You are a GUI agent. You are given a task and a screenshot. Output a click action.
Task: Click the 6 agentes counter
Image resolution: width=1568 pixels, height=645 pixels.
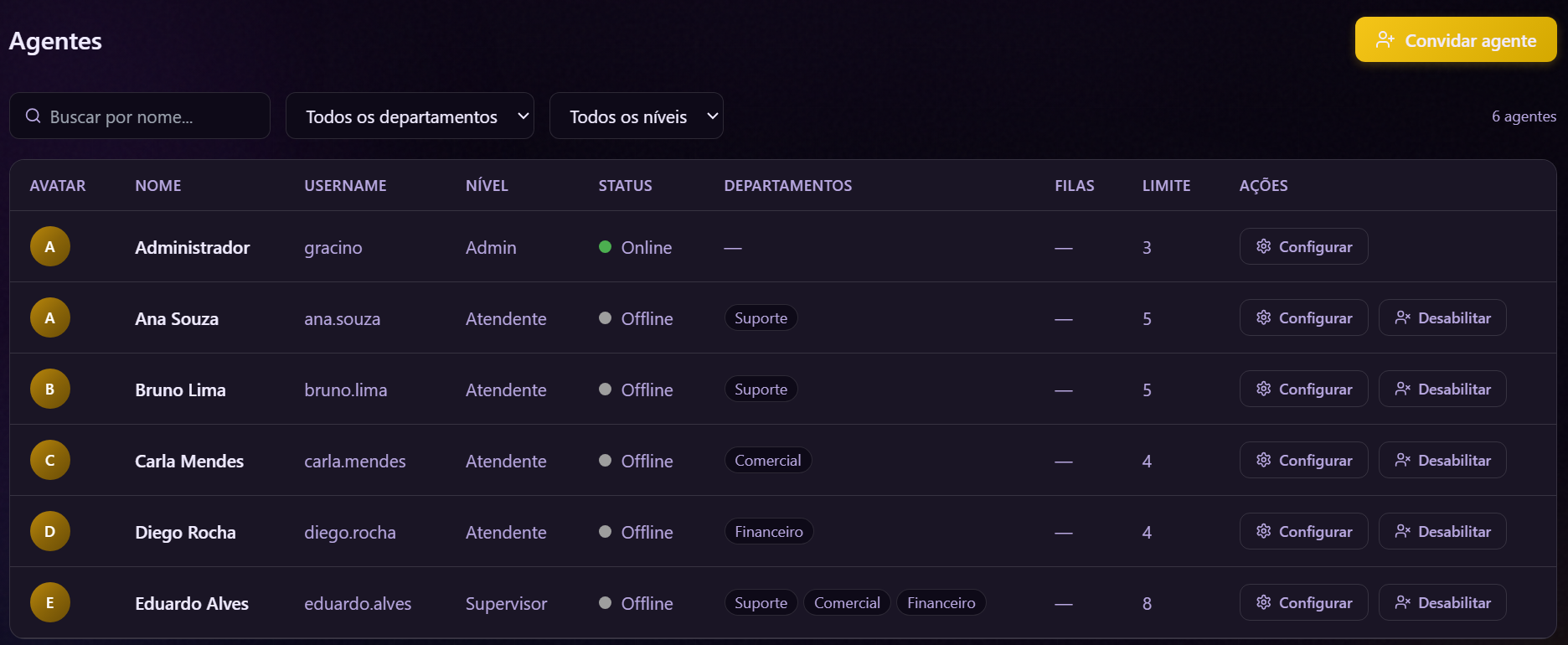coord(1524,116)
